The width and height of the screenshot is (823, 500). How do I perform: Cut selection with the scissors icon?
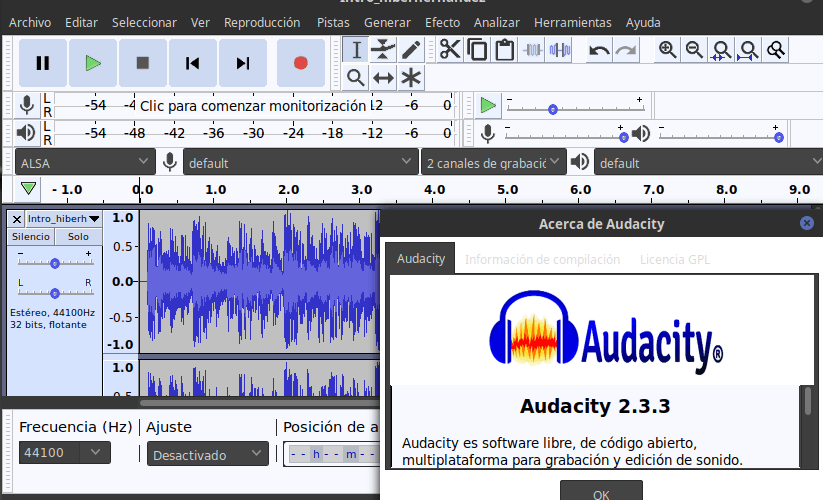[x=450, y=50]
